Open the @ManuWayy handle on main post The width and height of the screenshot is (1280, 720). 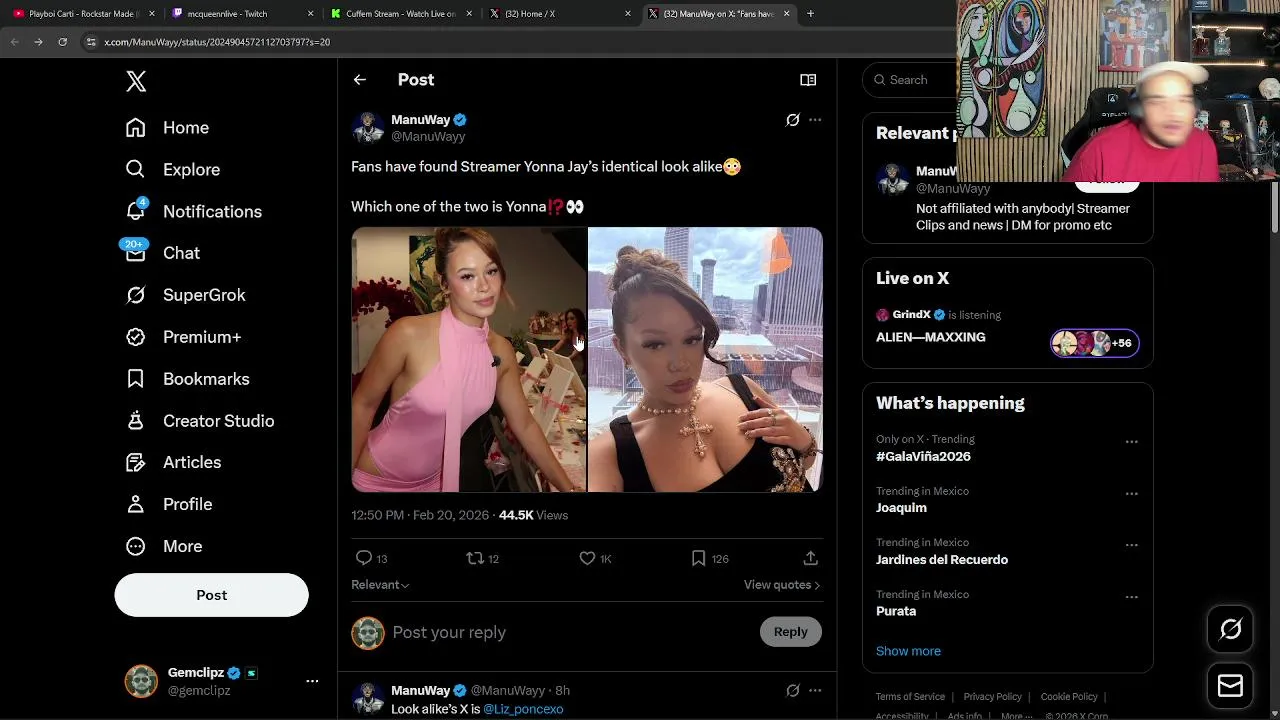pos(428,137)
